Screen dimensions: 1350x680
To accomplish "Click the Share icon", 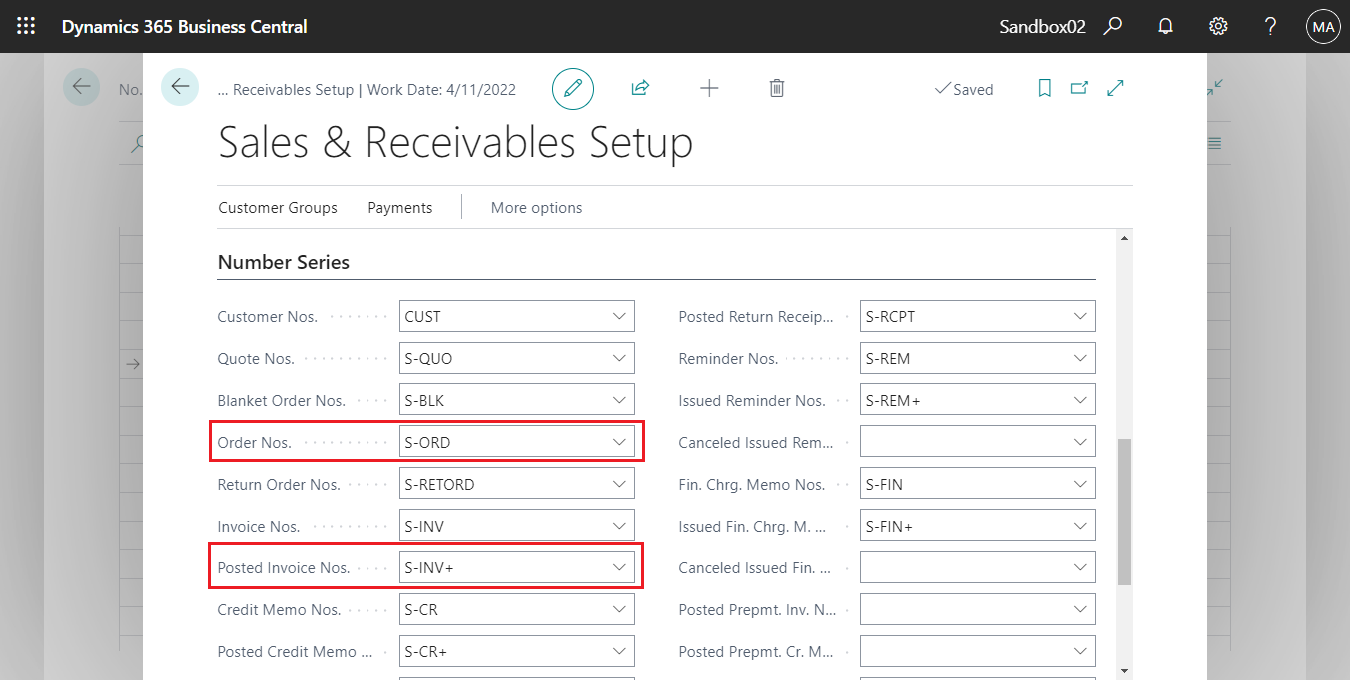I will coord(640,88).
